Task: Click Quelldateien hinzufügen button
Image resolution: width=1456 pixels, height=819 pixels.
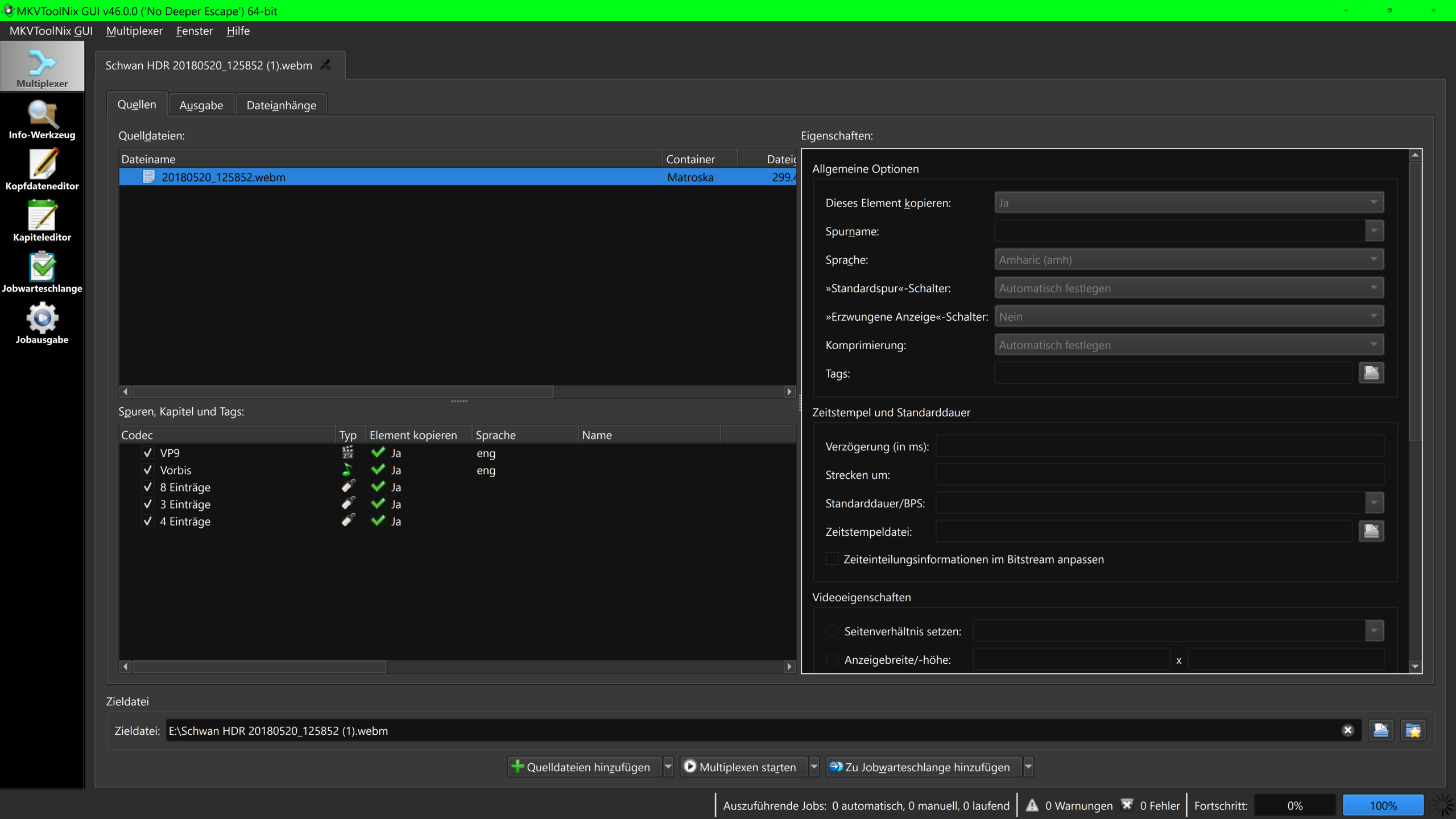Action: (584, 767)
